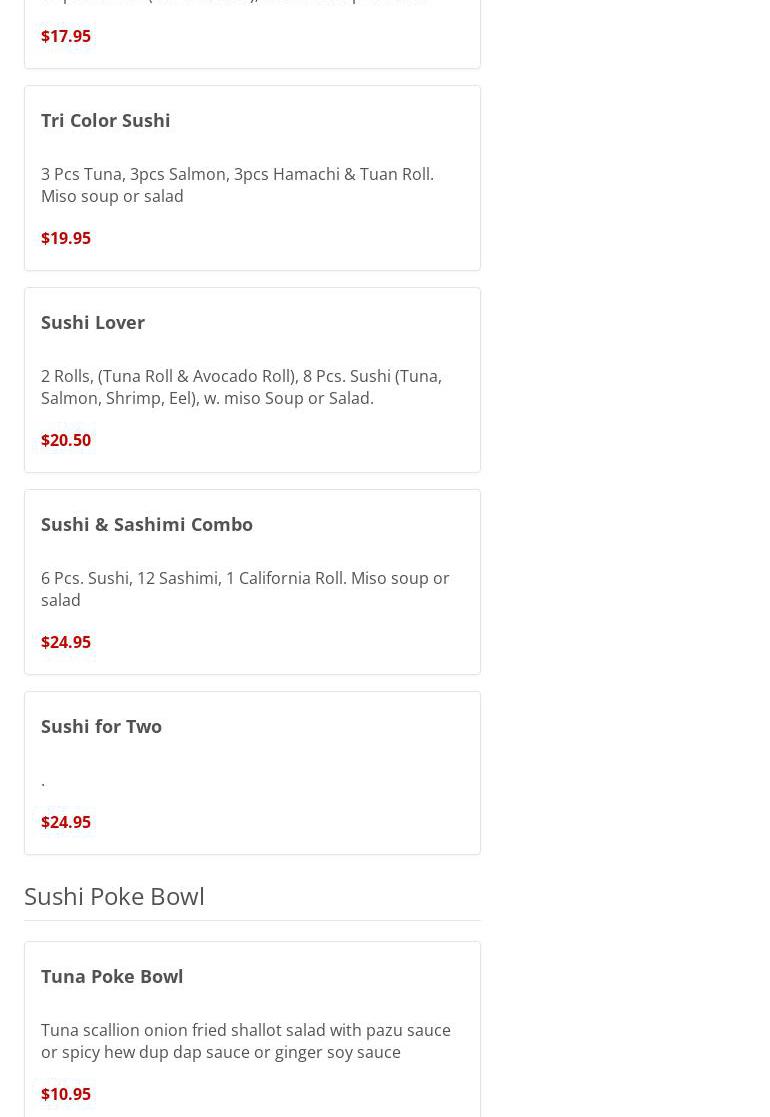Select the $10.95 price label
770x1117 pixels.
point(66,1094)
